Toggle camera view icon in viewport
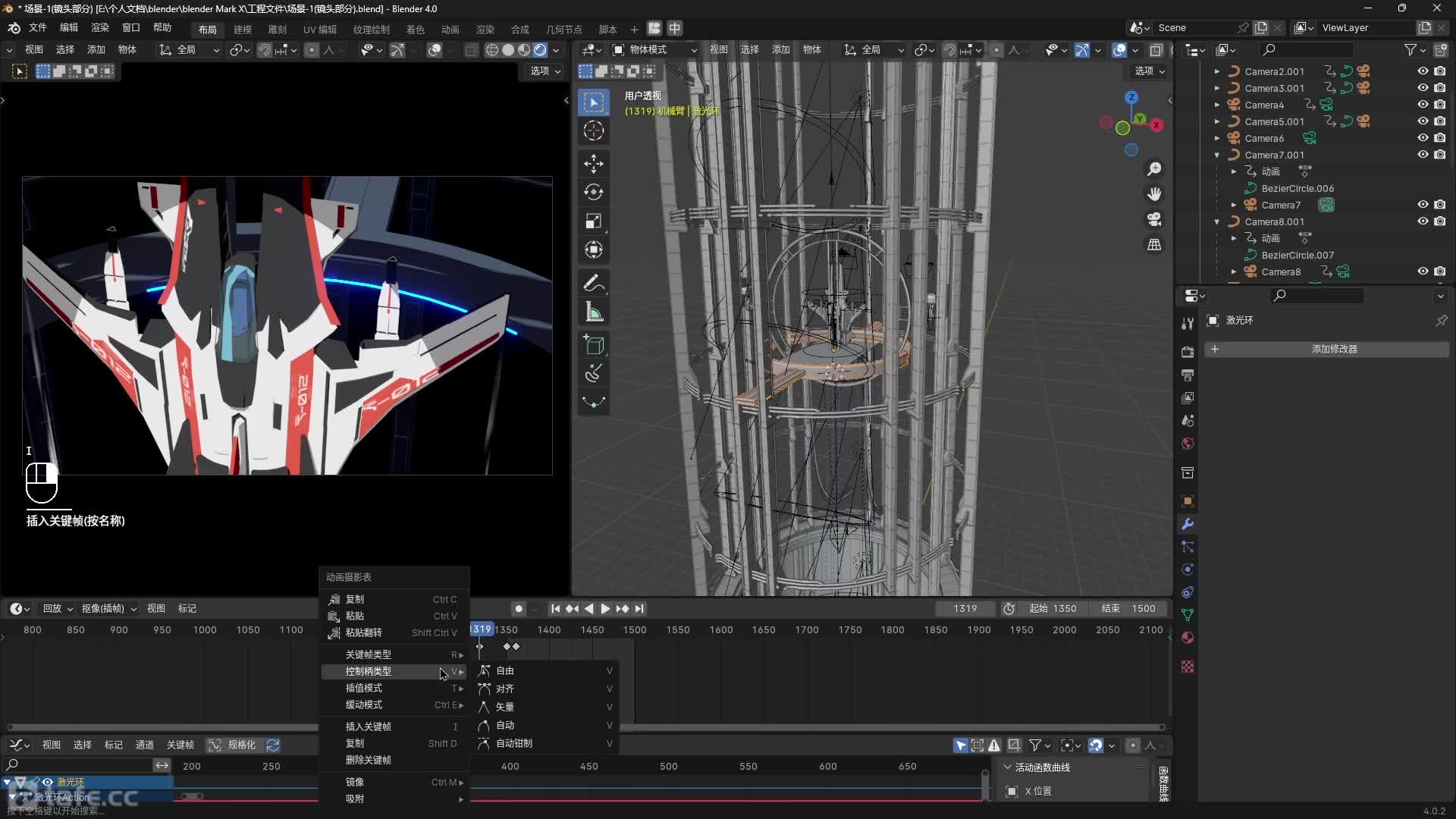 [1154, 219]
